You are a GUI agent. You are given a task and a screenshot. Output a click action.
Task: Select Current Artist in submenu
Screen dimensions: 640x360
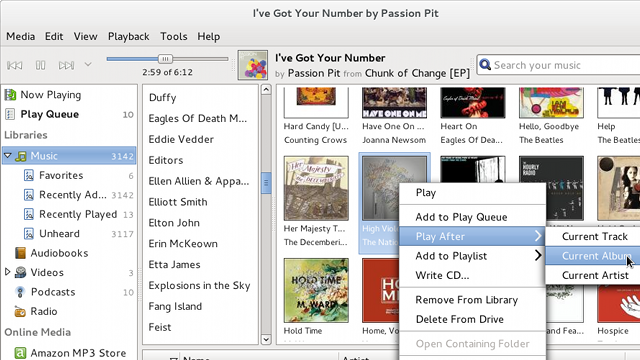point(594,276)
